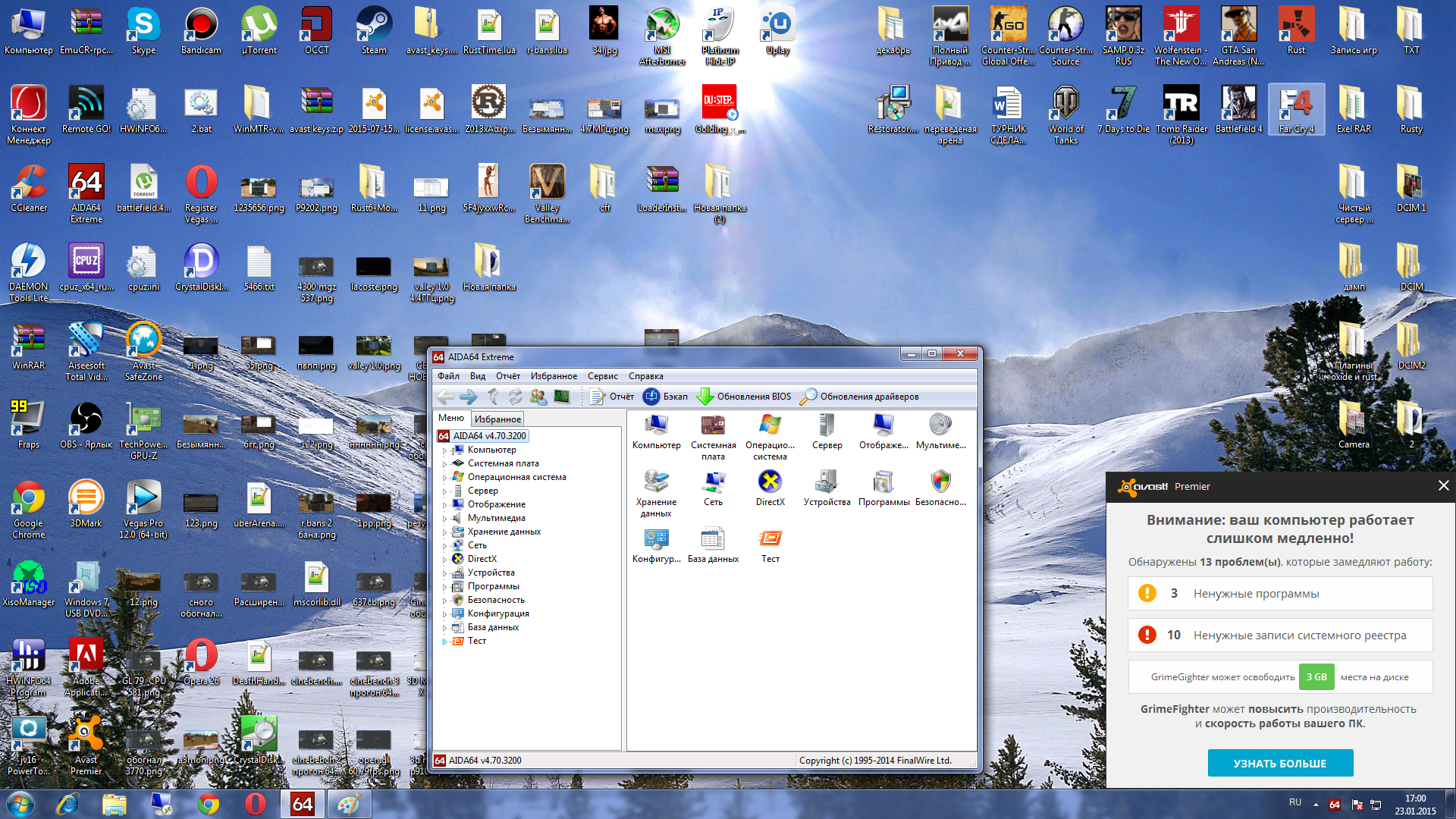Viewport: 1456px width, 819px height.
Task: Switch to the Избранное tab
Action: pos(497,419)
